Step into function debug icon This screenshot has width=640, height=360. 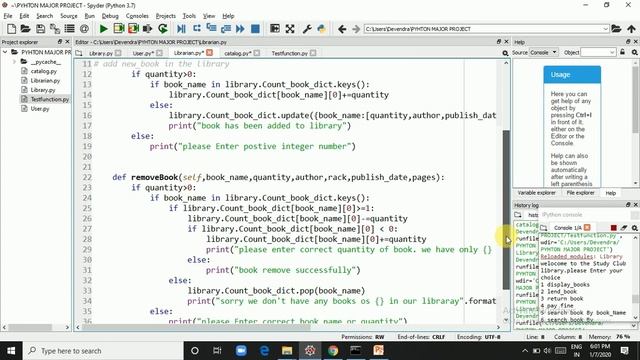(x=211, y=29)
